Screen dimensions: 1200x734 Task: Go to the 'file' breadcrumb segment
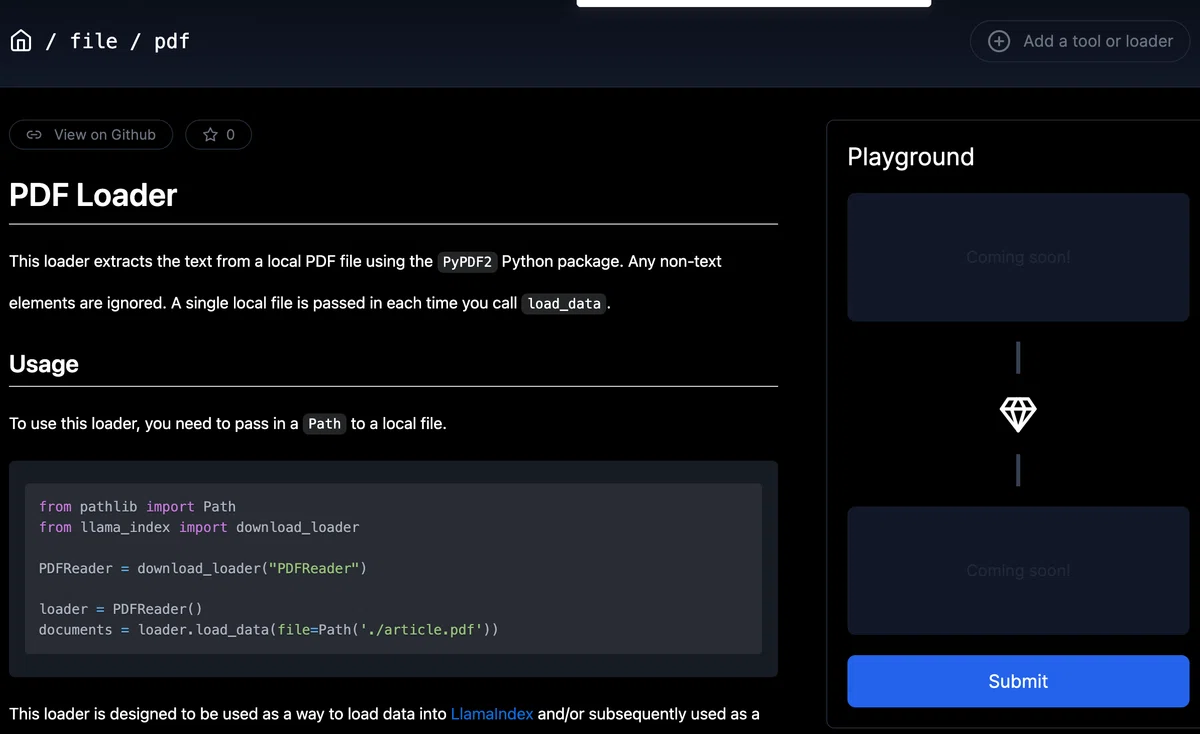(x=94, y=41)
